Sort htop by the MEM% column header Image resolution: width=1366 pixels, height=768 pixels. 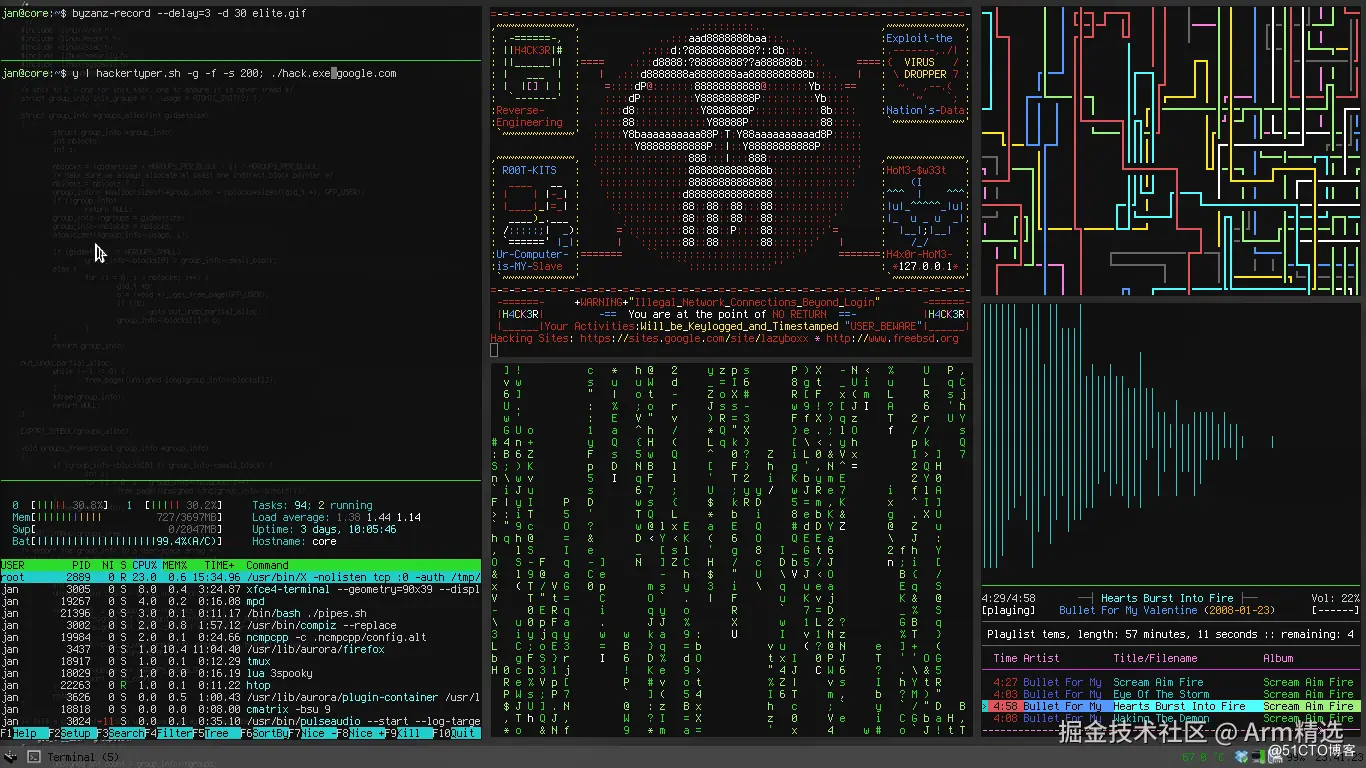coord(174,565)
